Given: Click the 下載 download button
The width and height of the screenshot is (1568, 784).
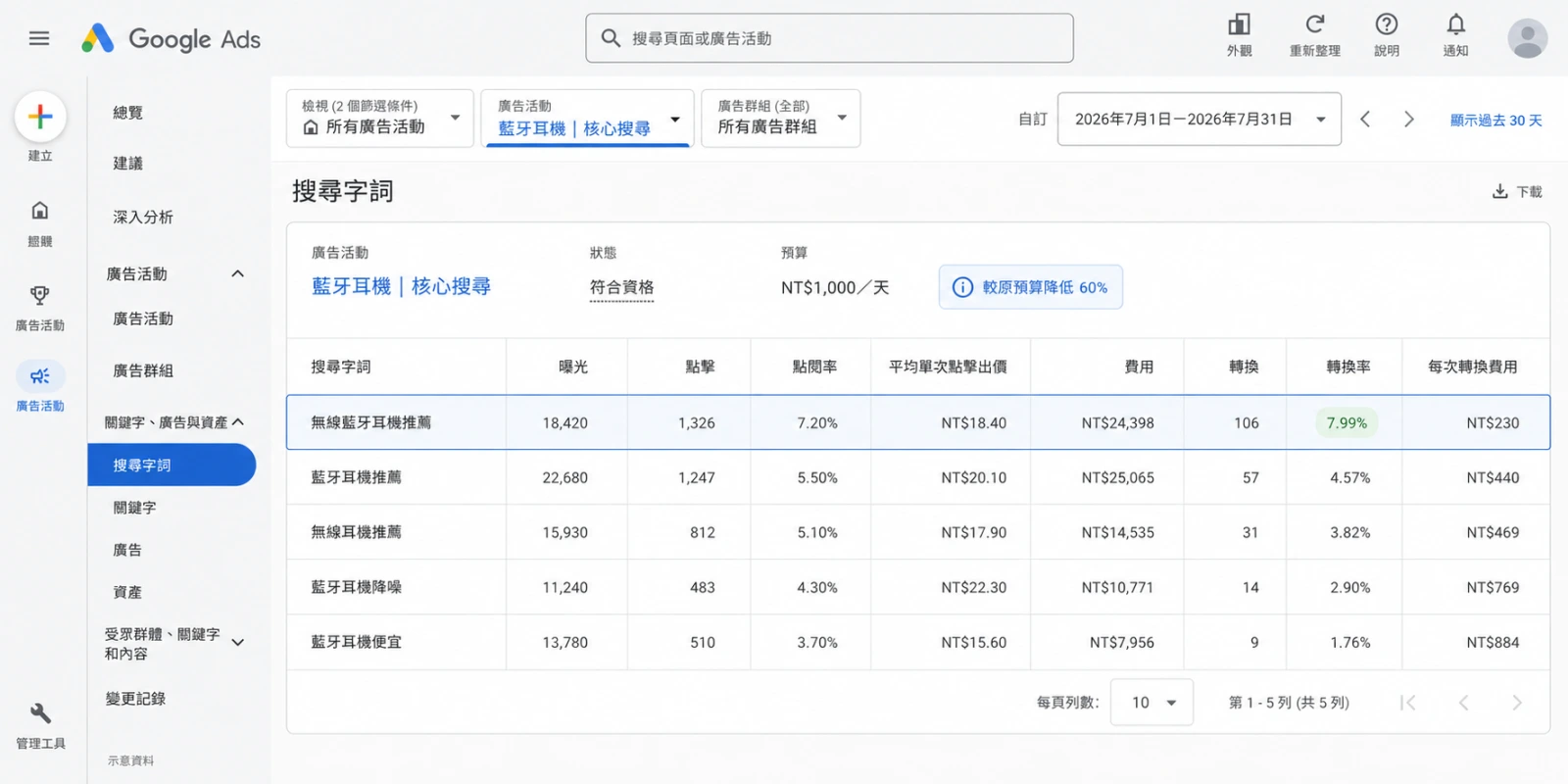Looking at the screenshot, I should point(1516,191).
